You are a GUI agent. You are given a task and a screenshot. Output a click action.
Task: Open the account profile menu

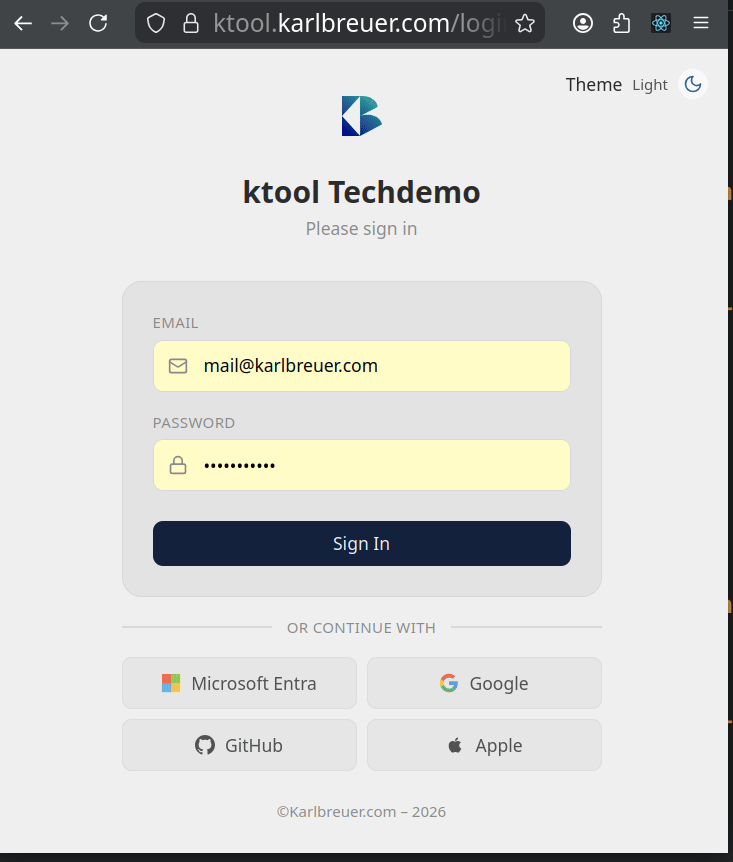coord(582,22)
